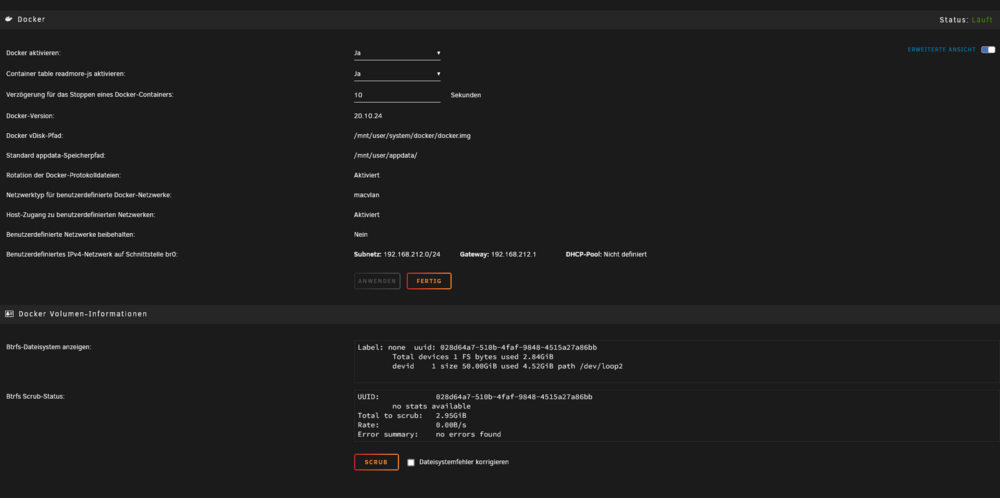Screen dimensions: 1000x498
Task: Click the Docker version value 20.10.24
Action: [x=368, y=116]
